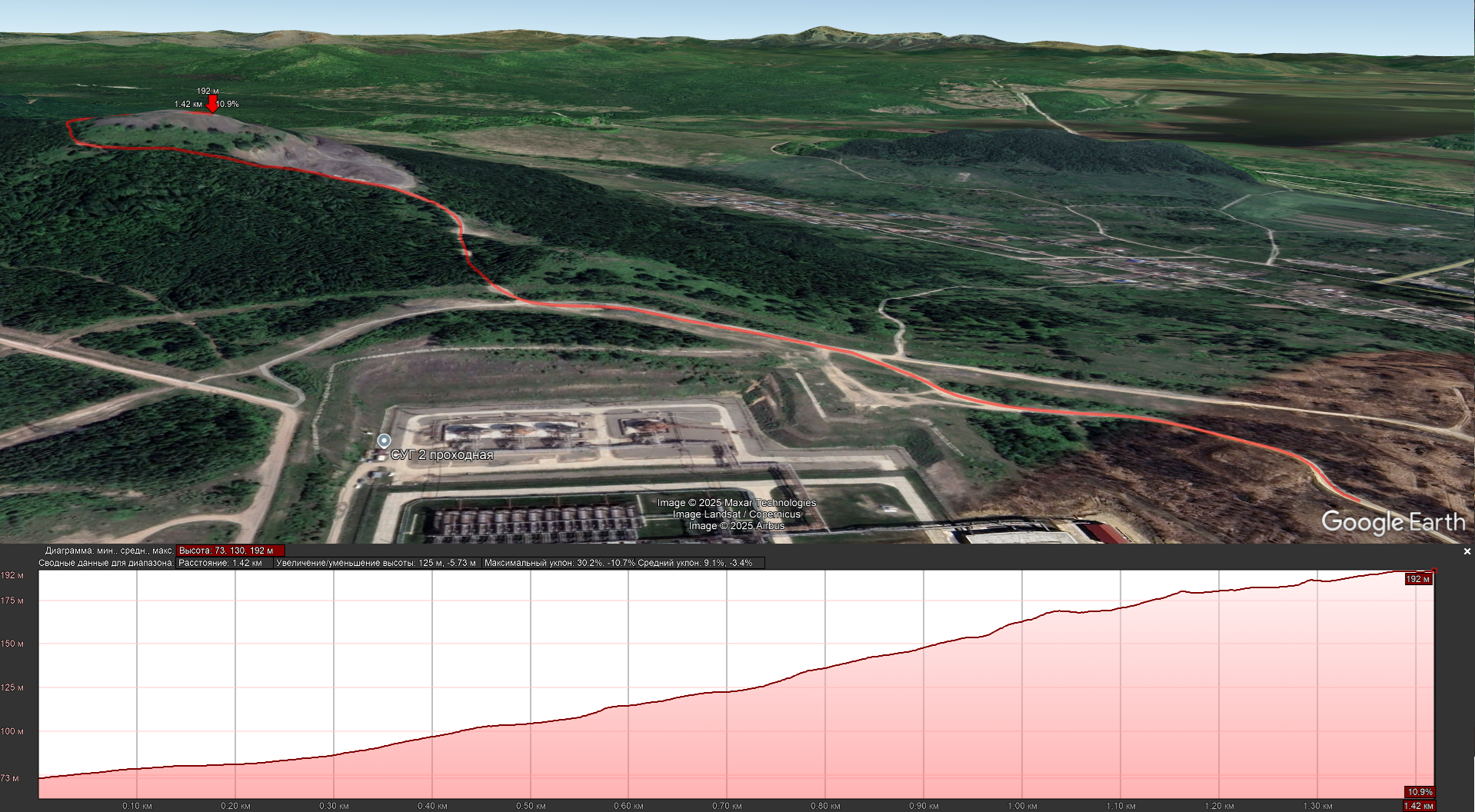Image resolution: width=1475 pixels, height=812 pixels.
Task: Click the Увеличение/уменьшение высоты summary field
Action: click(x=376, y=563)
